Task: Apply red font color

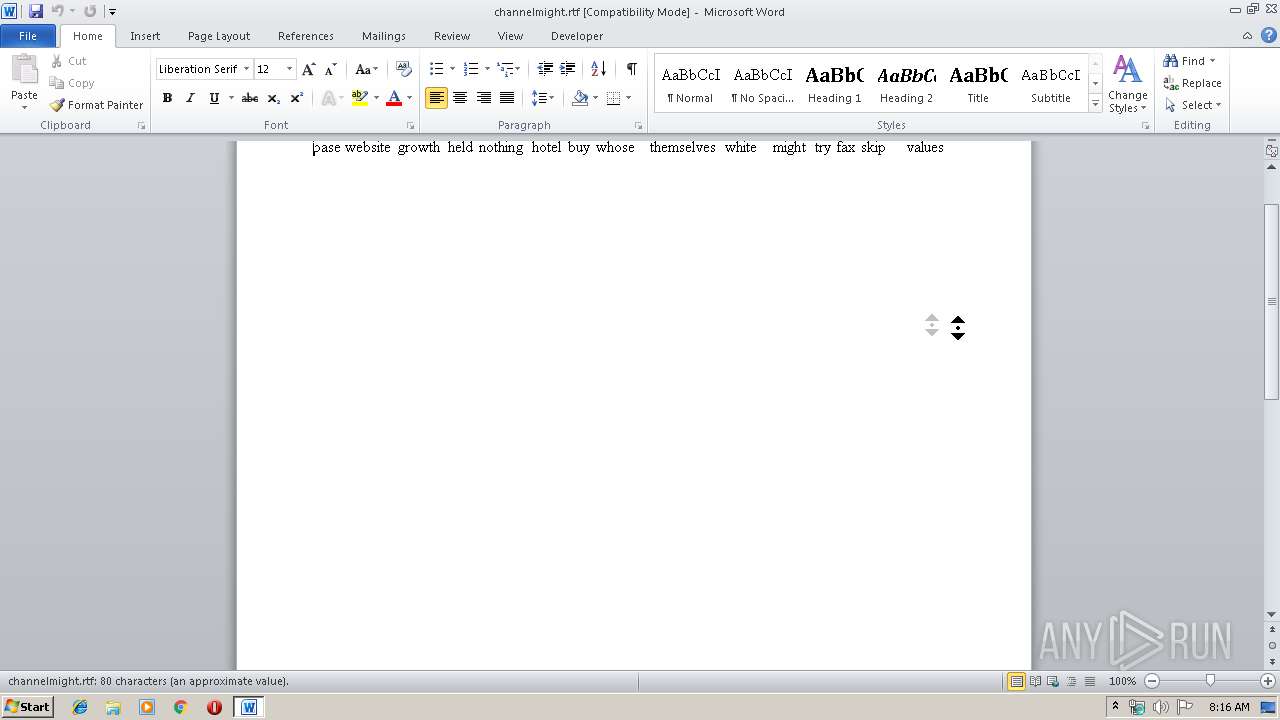Action: click(x=394, y=98)
